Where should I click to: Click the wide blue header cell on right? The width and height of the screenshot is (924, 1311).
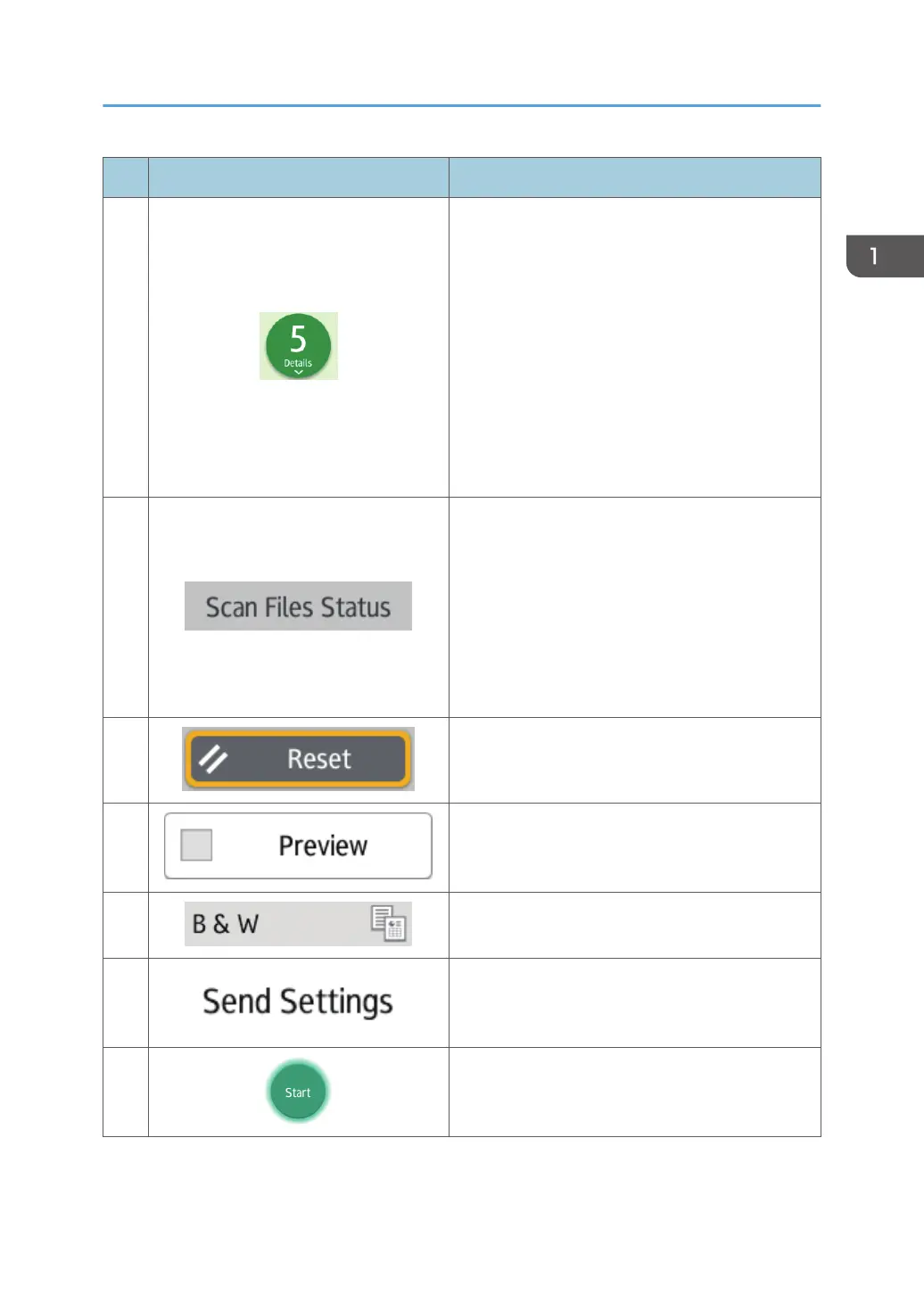point(634,177)
